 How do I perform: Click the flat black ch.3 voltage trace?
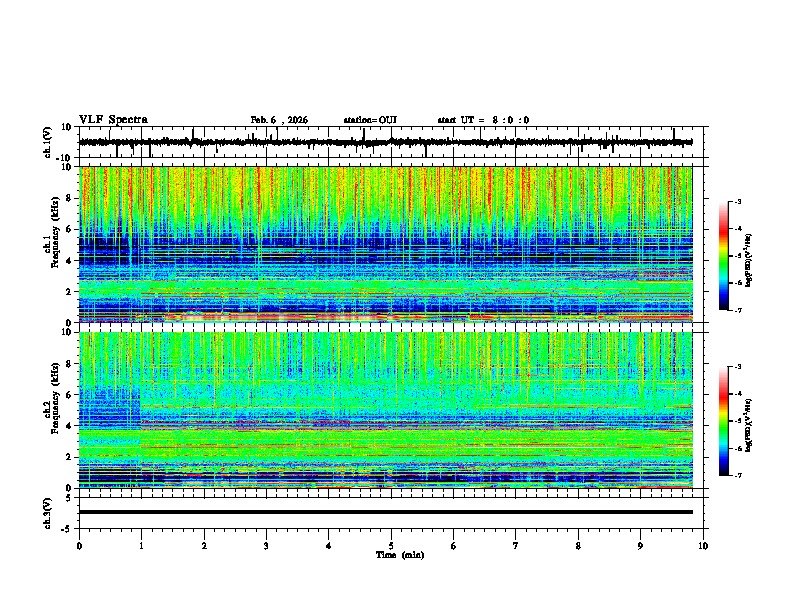coord(385,512)
